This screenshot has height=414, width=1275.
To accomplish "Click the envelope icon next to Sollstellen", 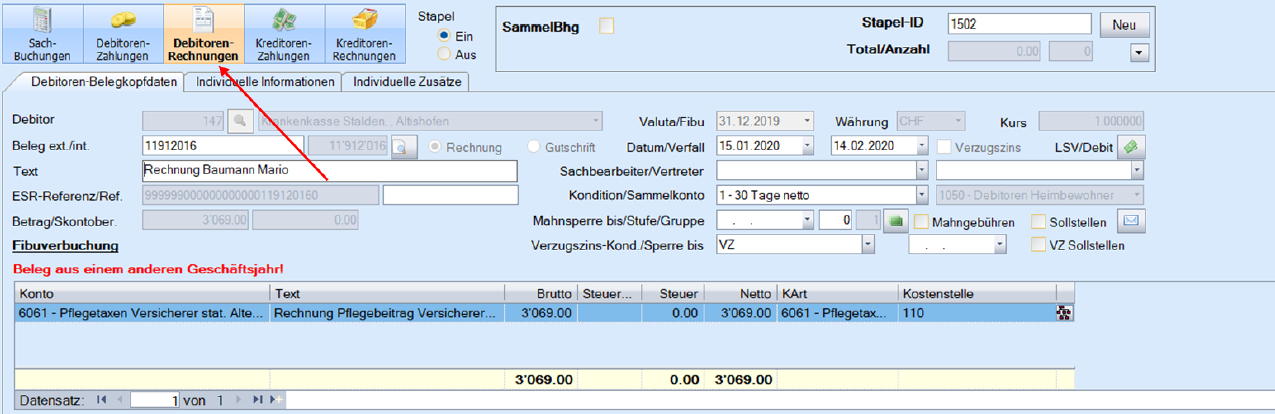I will click(1130, 221).
